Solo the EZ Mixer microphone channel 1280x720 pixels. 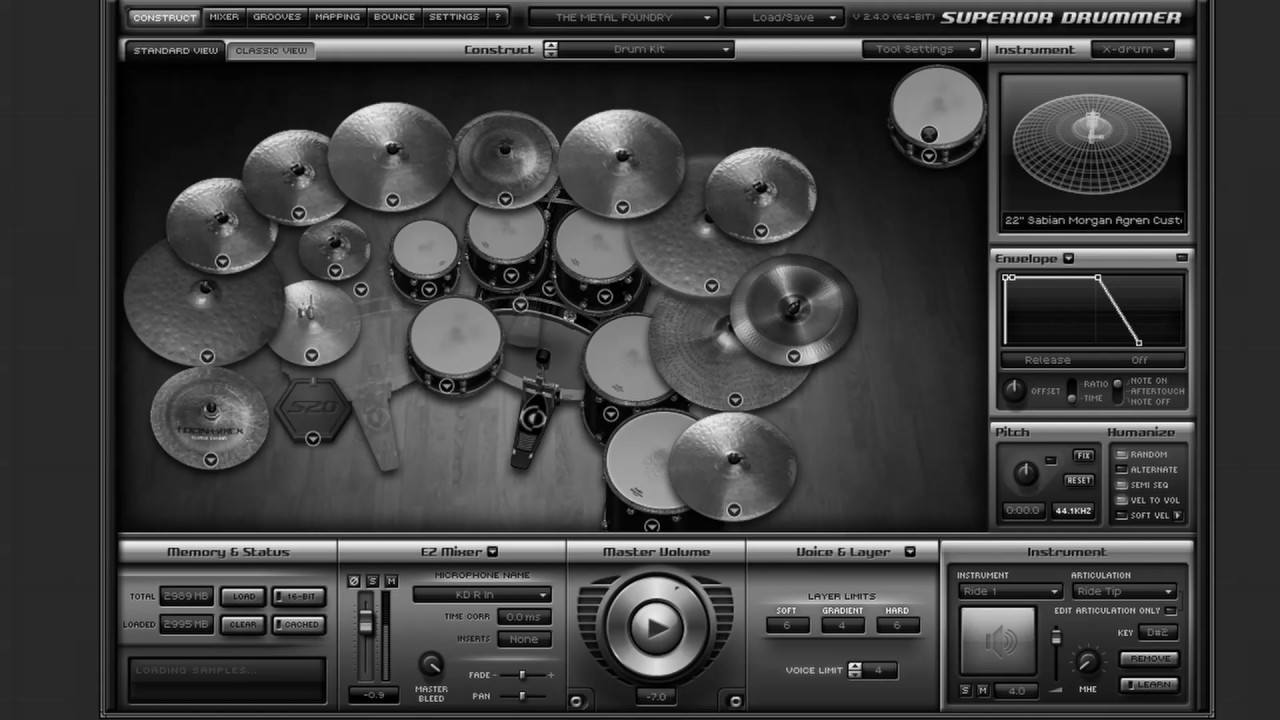tap(372, 581)
